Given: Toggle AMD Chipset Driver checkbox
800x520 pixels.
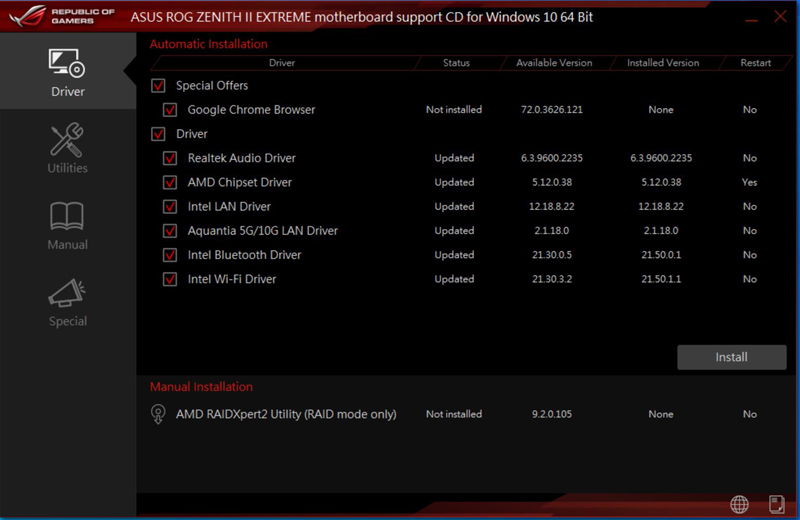Looking at the screenshot, I should coord(170,182).
